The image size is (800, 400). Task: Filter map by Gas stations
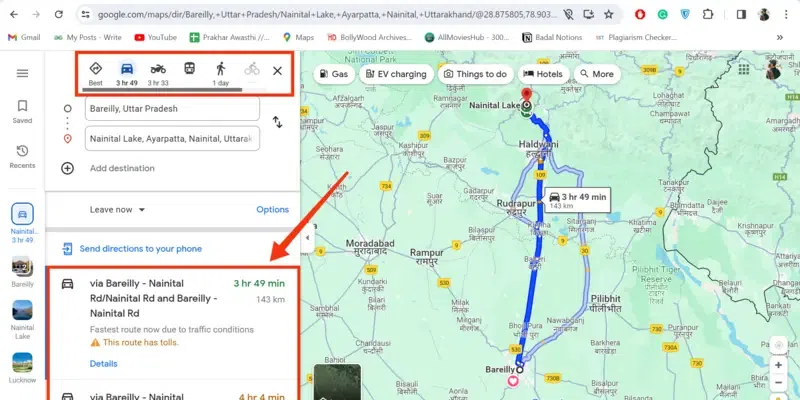(334, 74)
